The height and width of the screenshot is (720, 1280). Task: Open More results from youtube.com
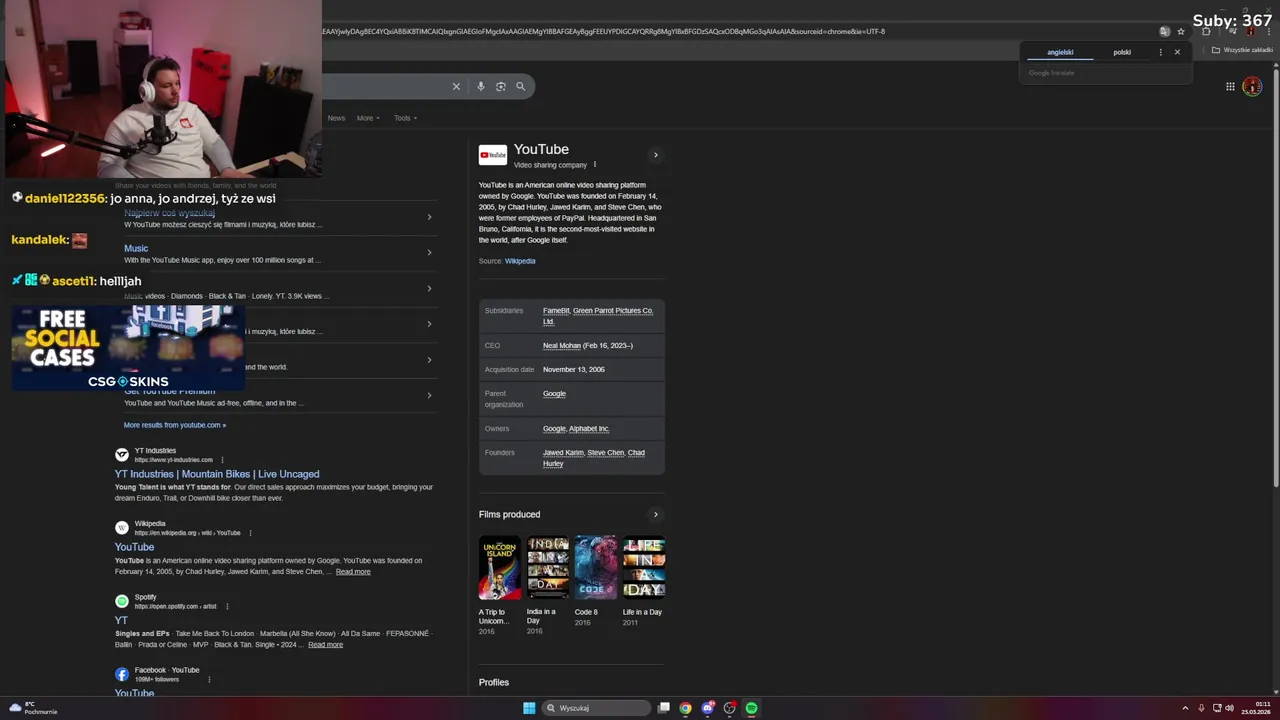pos(175,425)
